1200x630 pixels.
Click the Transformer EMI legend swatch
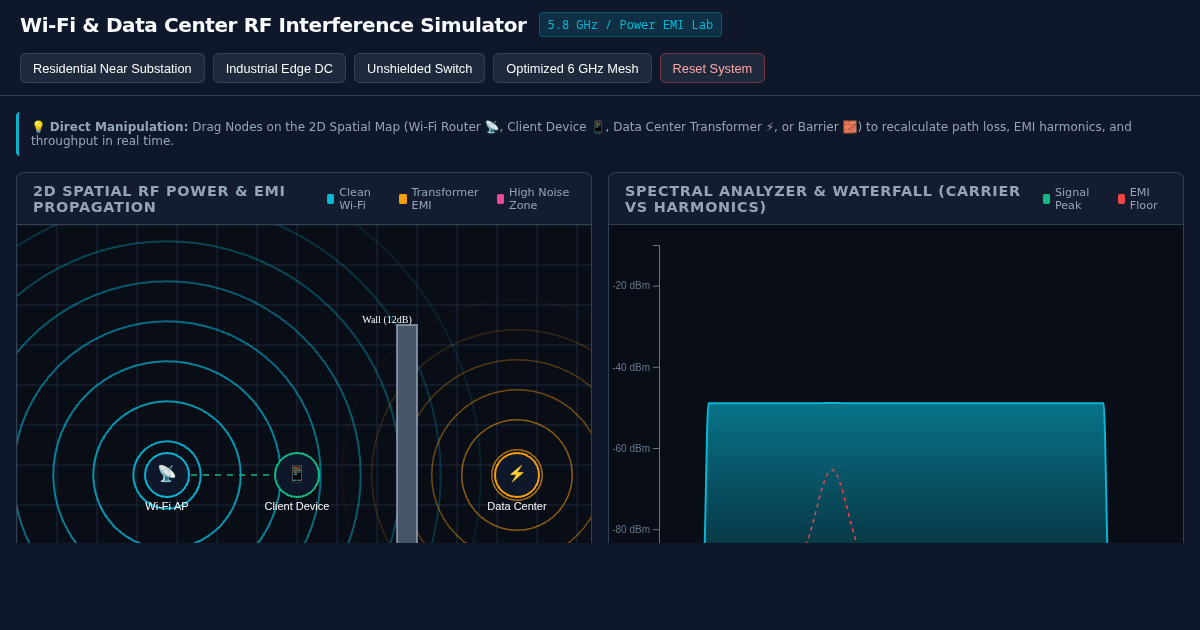coord(403,199)
